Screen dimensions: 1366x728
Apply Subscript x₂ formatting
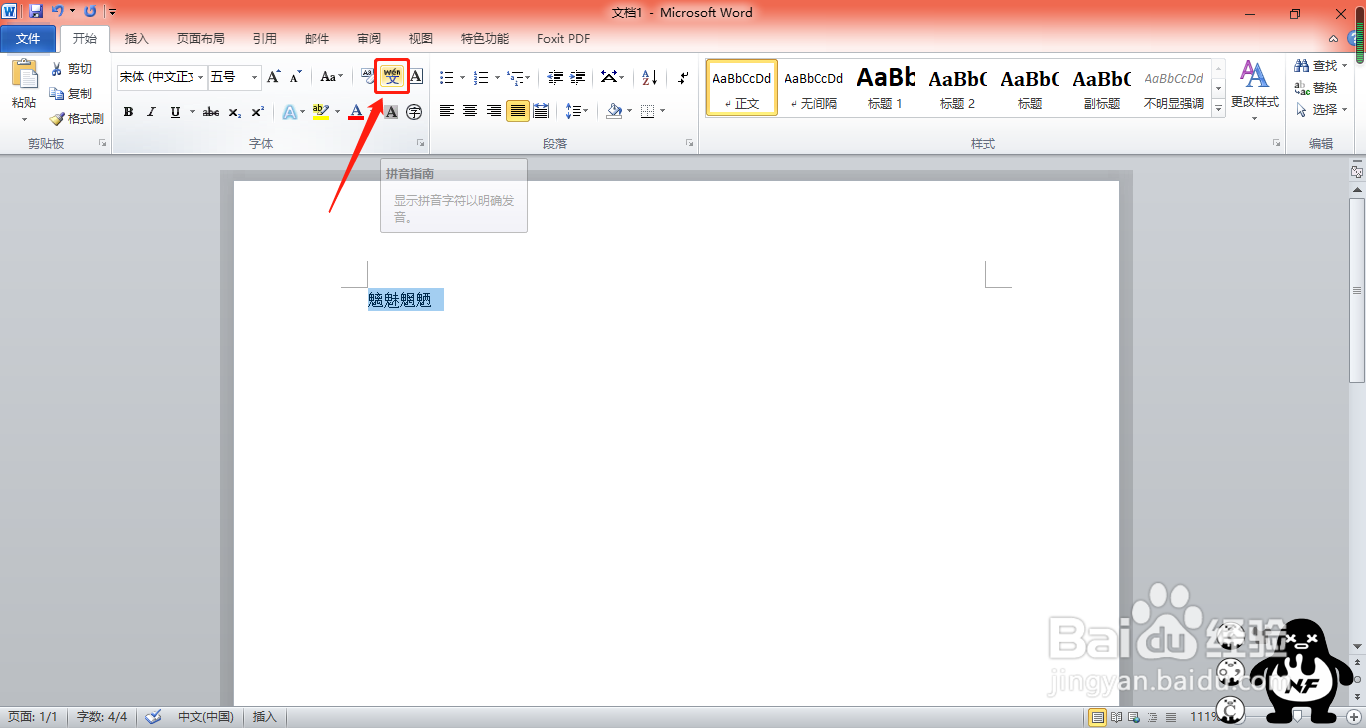point(234,112)
